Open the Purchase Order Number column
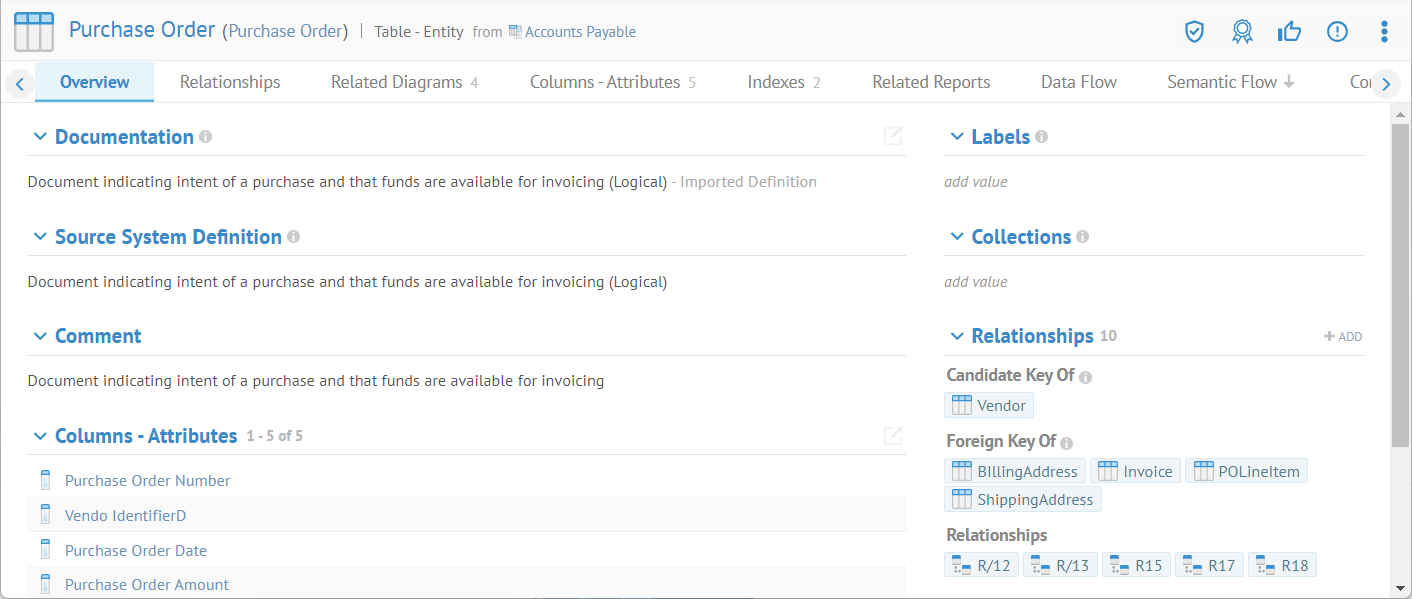Viewport: 1412px width, 599px height. tap(147, 481)
